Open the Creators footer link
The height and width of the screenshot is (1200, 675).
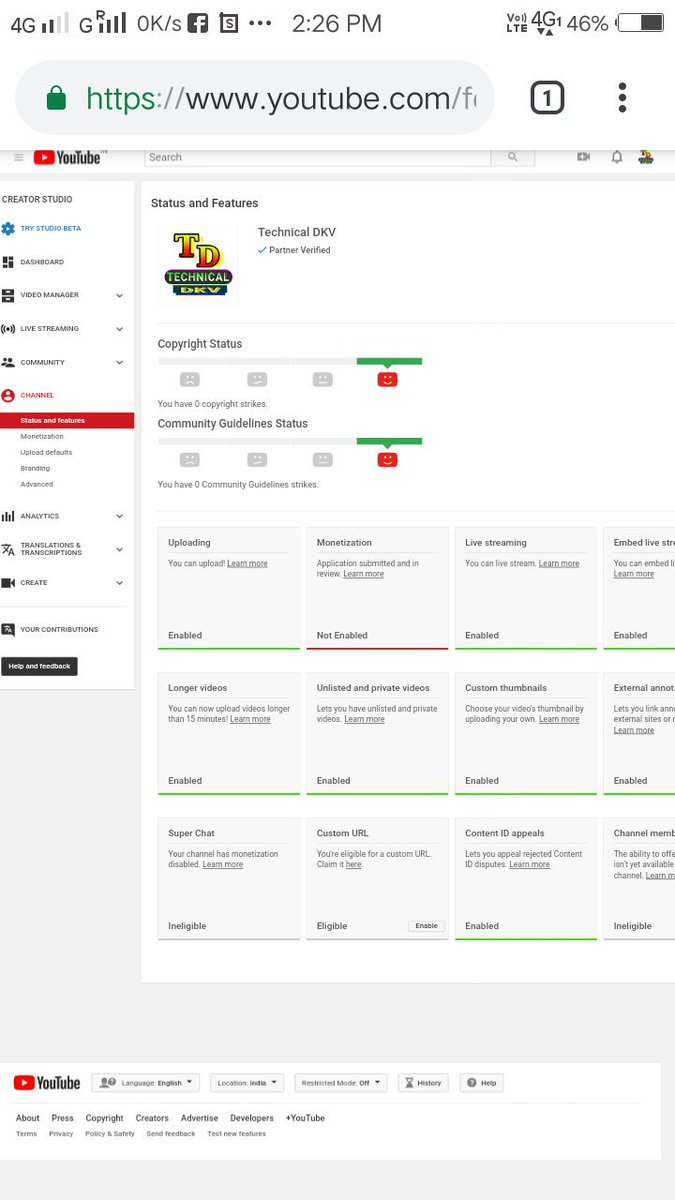coord(152,1118)
